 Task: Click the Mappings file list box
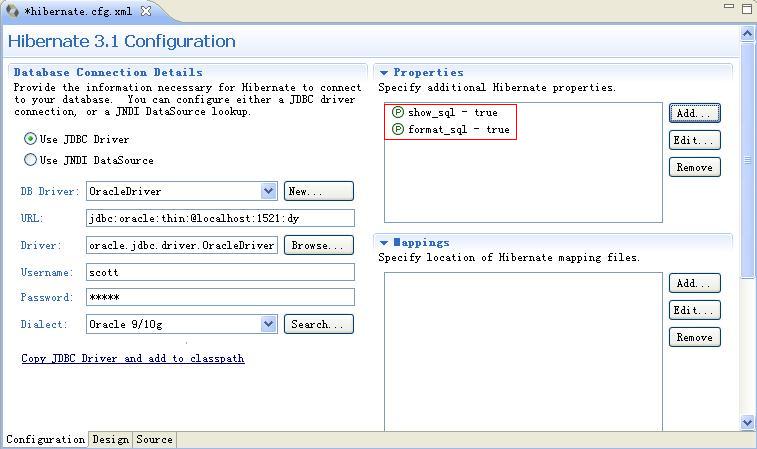523,351
